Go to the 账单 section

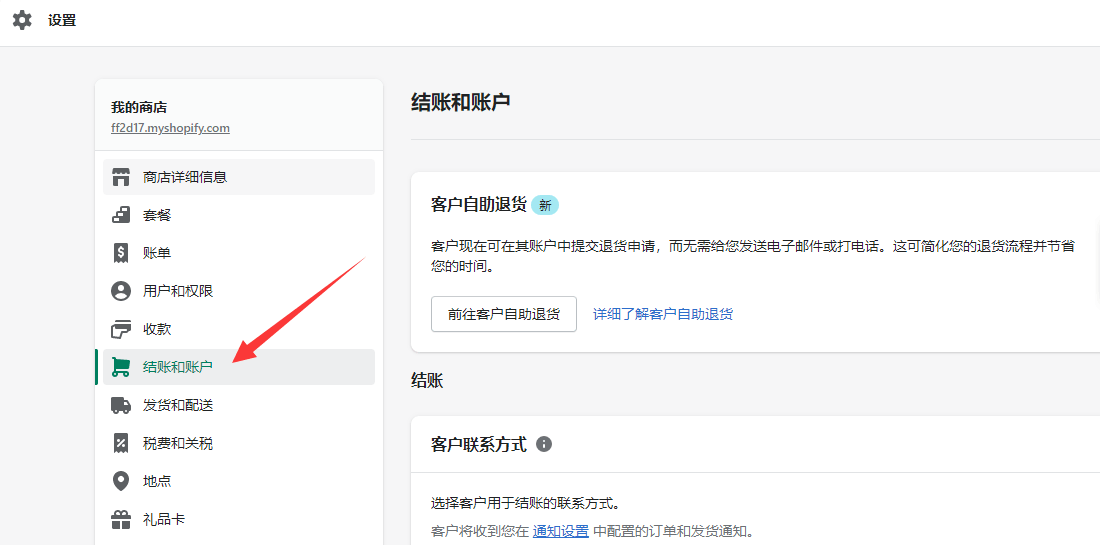click(x=239, y=253)
